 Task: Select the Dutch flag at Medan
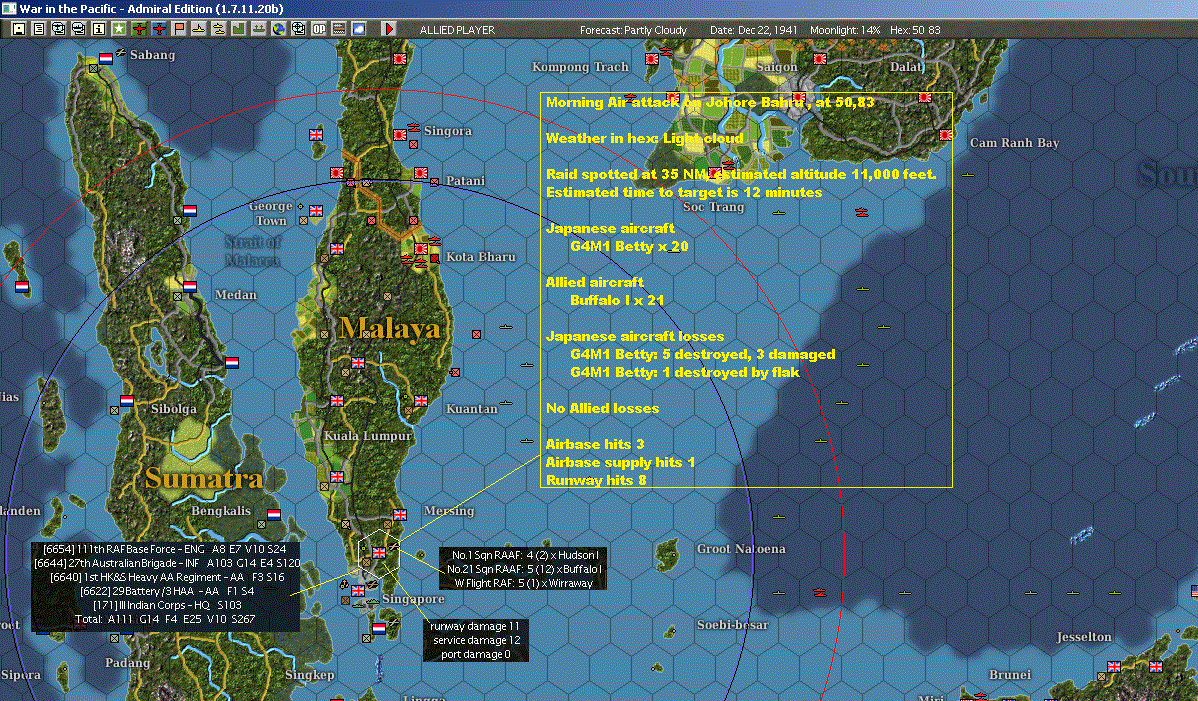(189, 286)
